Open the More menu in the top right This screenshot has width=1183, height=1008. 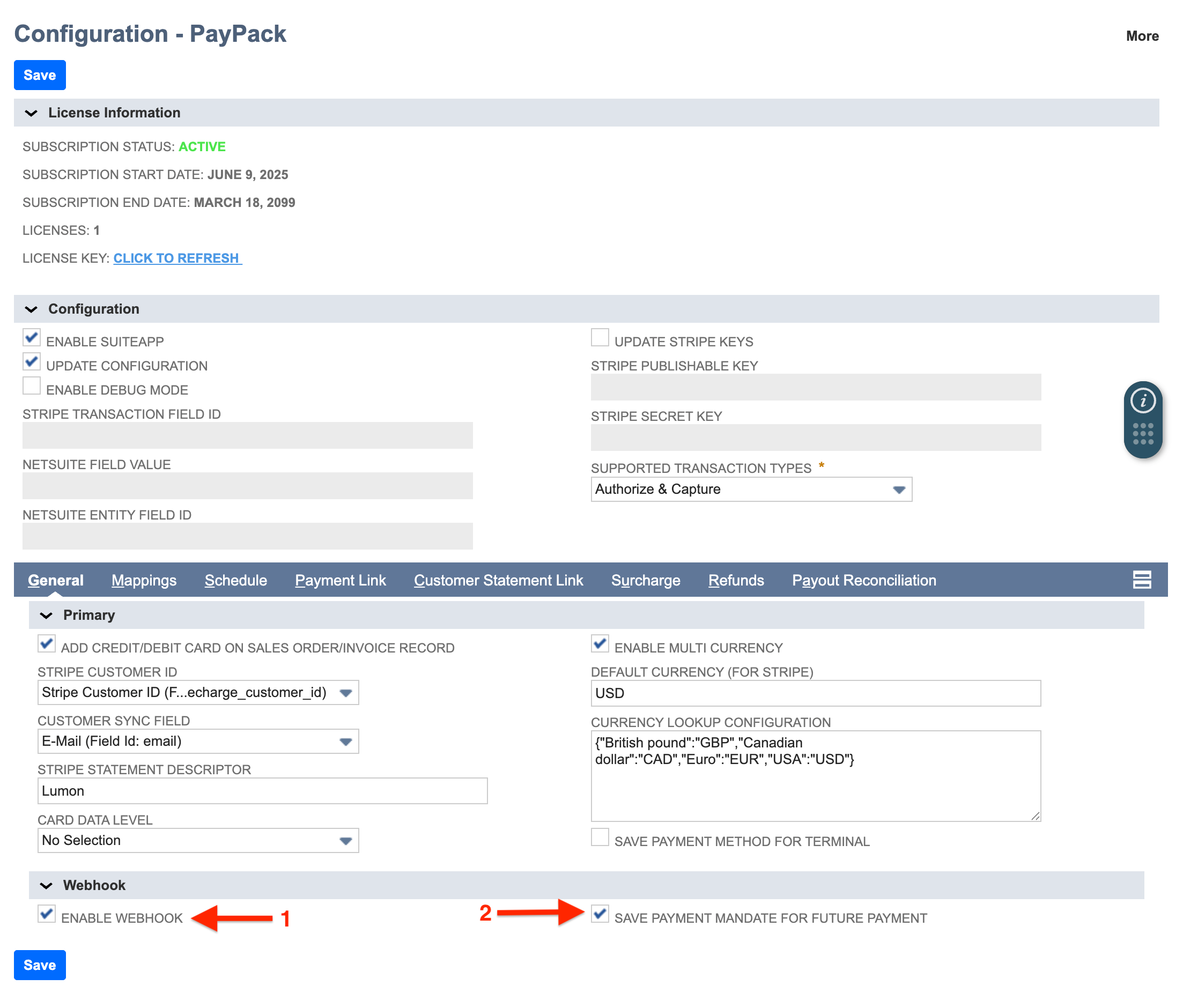[x=1142, y=36]
